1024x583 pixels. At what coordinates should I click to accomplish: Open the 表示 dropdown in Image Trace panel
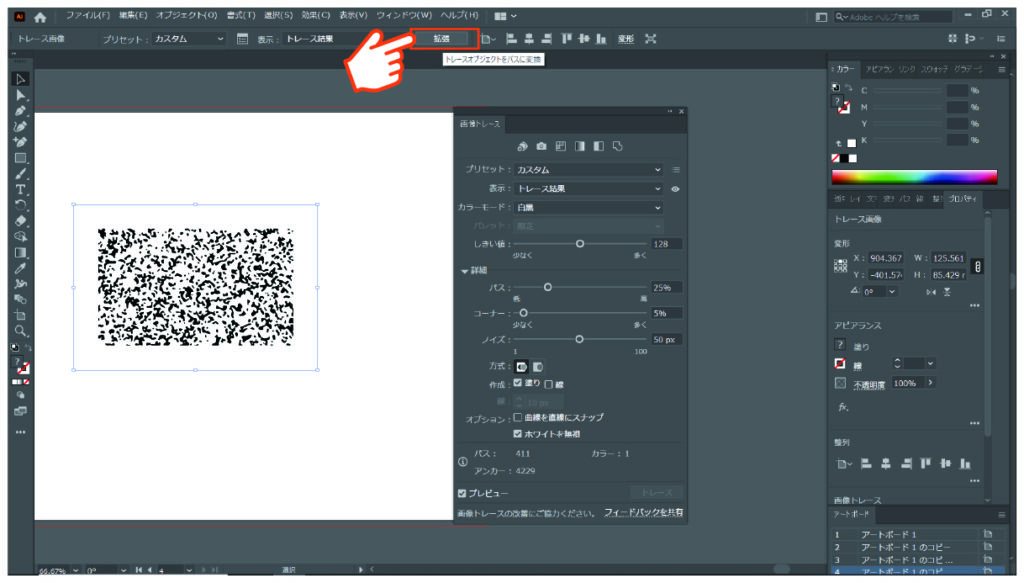(x=588, y=189)
